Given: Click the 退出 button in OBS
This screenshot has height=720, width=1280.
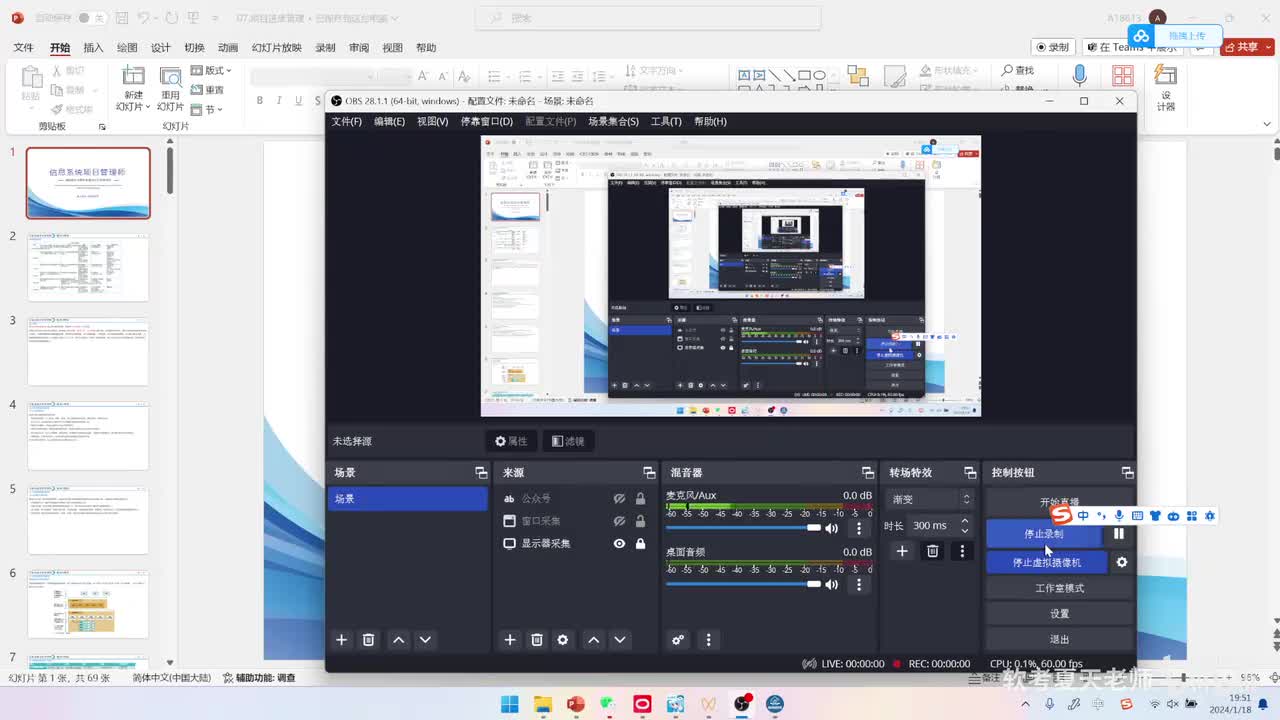Looking at the screenshot, I should pos(1060,640).
